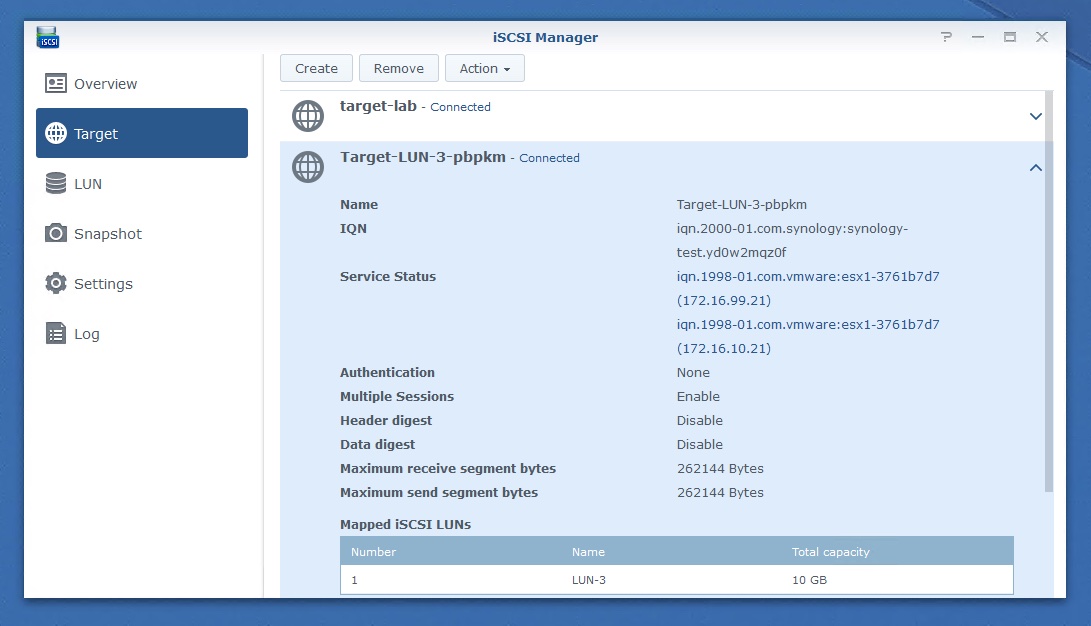Click the Total capacity column header
1091x626 pixels.
click(x=830, y=552)
